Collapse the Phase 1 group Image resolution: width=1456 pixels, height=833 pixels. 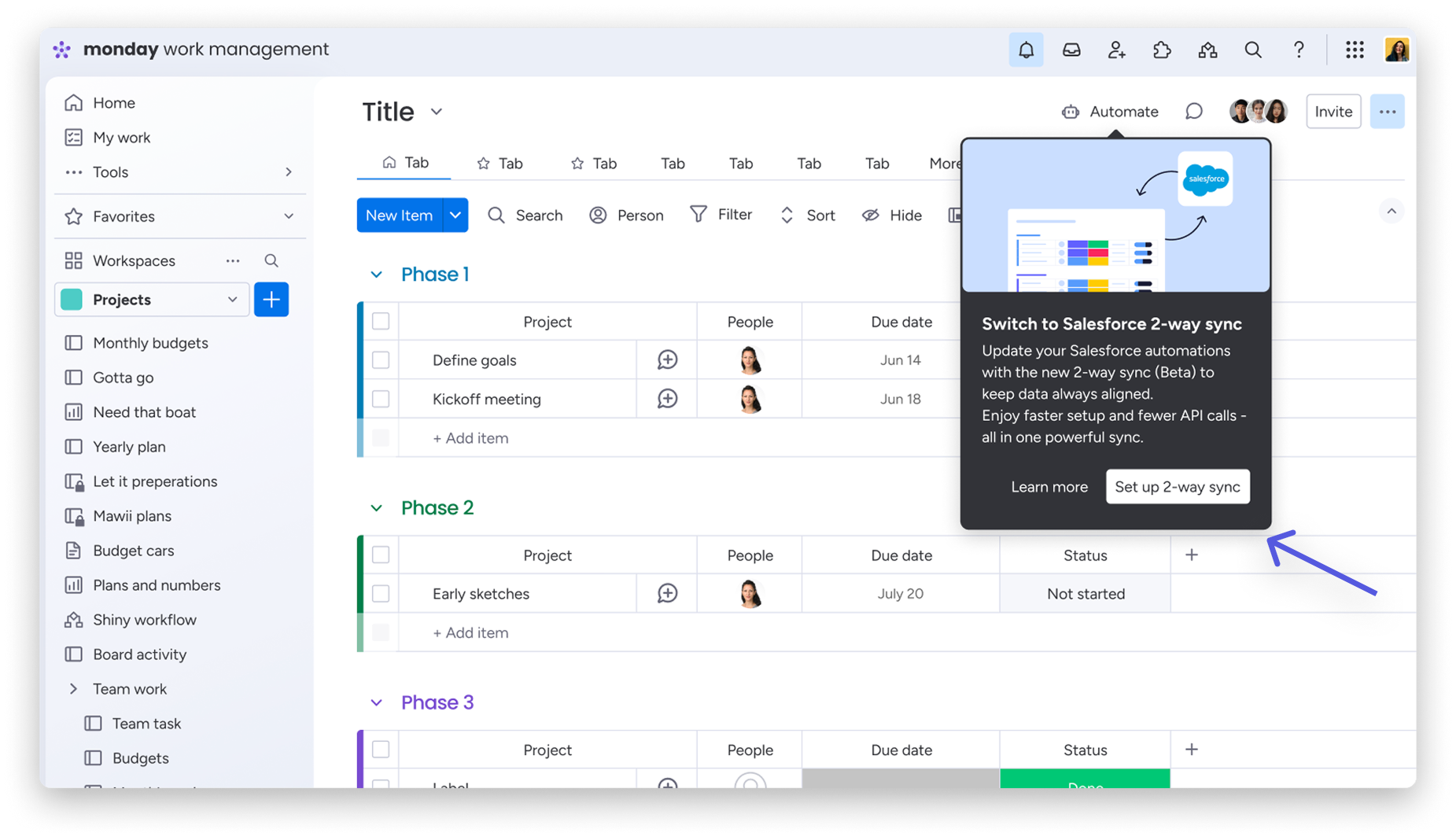click(376, 275)
